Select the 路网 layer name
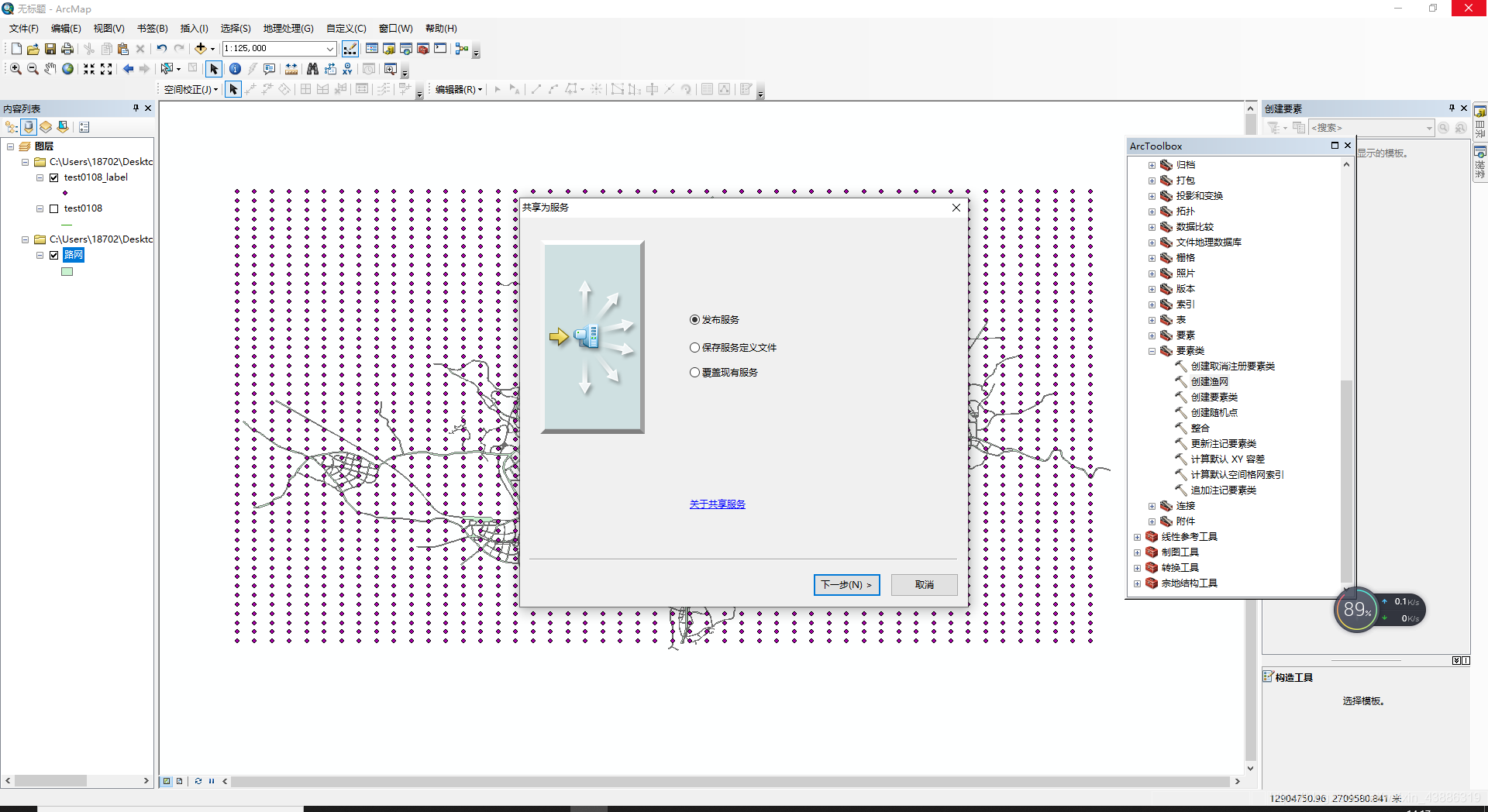The image size is (1488, 812). tap(74, 255)
